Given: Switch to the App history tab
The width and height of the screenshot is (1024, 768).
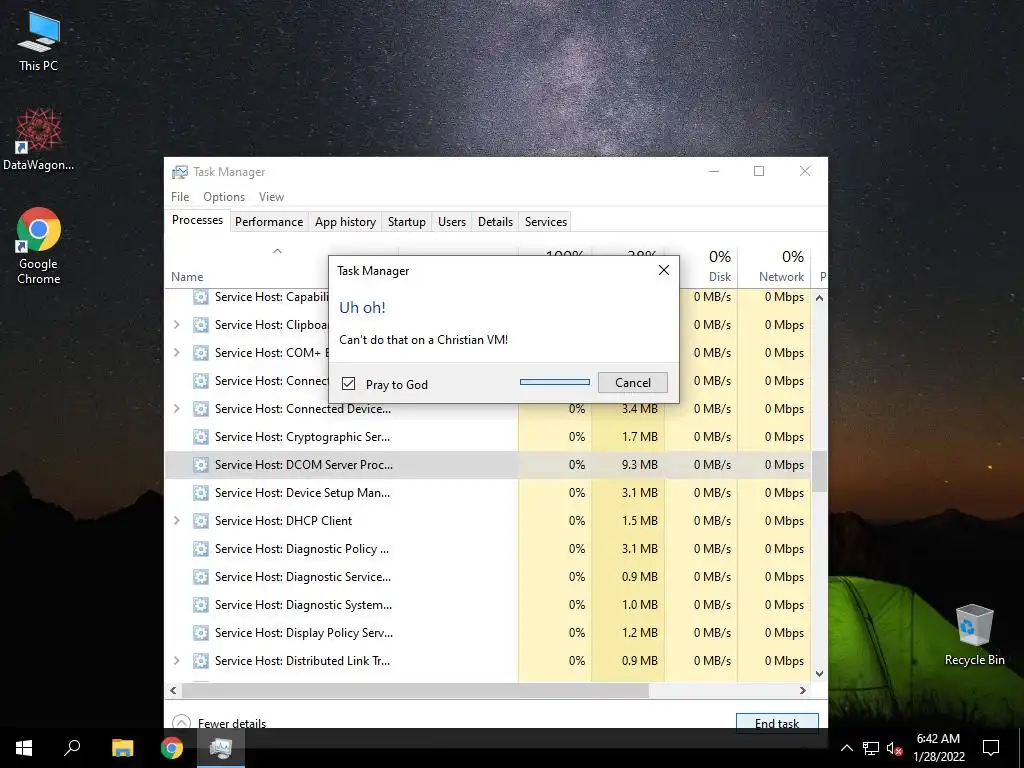Looking at the screenshot, I should coord(345,222).
